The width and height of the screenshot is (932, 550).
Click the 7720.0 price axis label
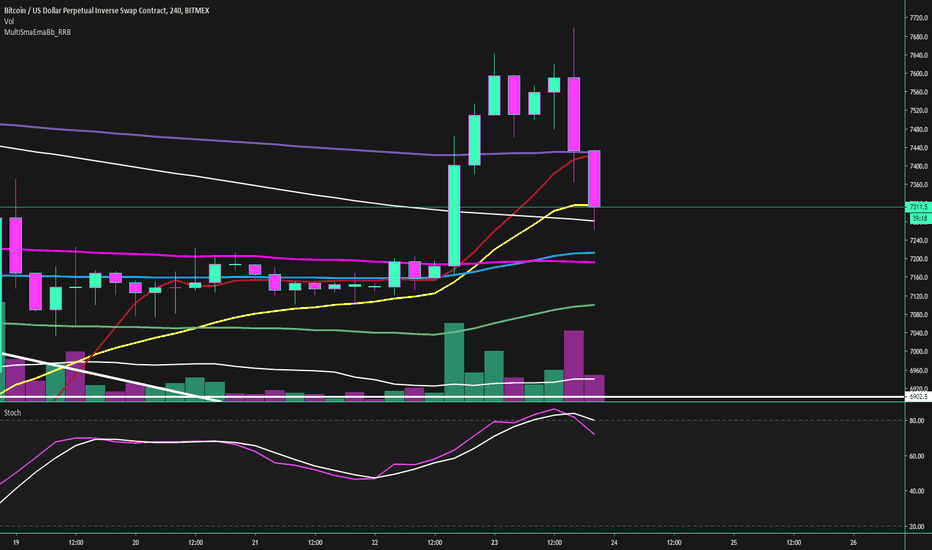[918, 18]
